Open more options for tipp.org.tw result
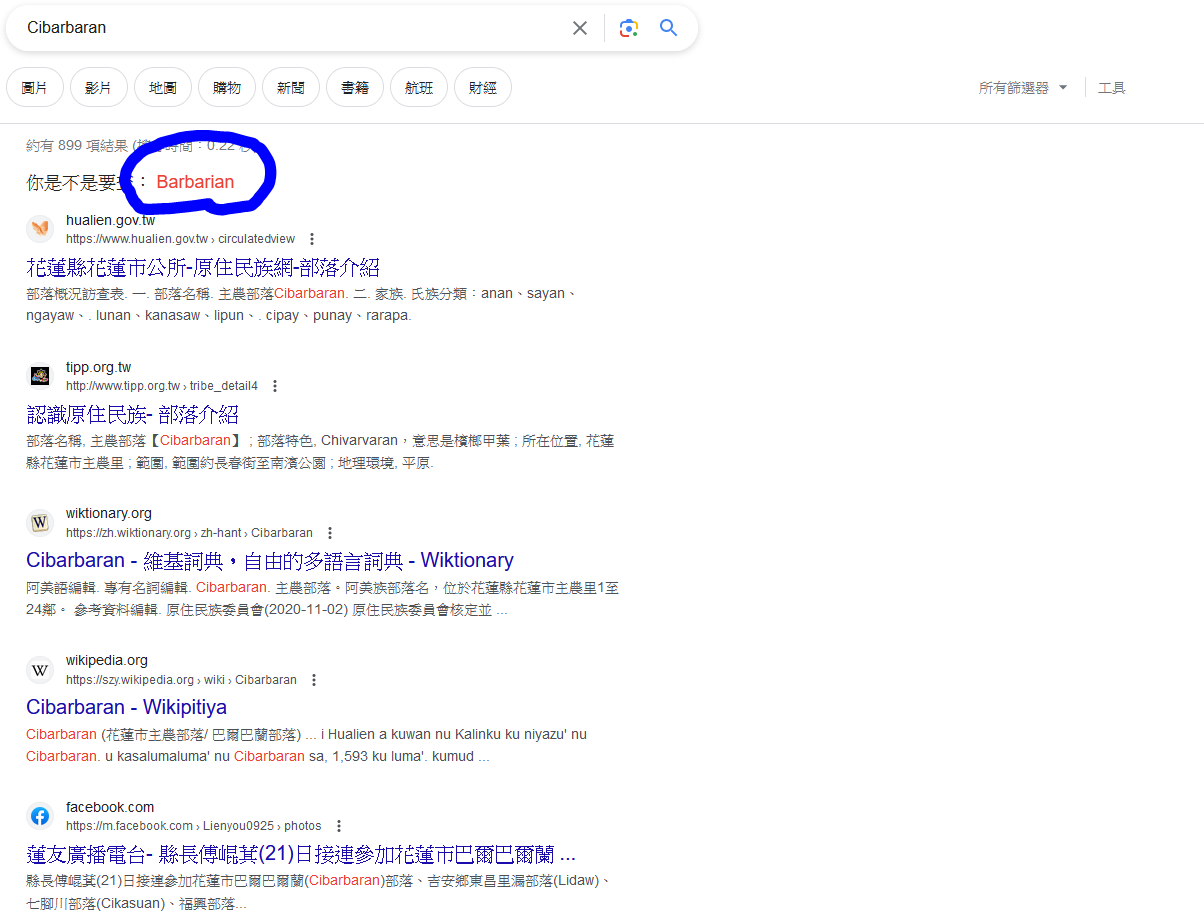The height and width of the screenshot is (919, 1204). [275, 386]
